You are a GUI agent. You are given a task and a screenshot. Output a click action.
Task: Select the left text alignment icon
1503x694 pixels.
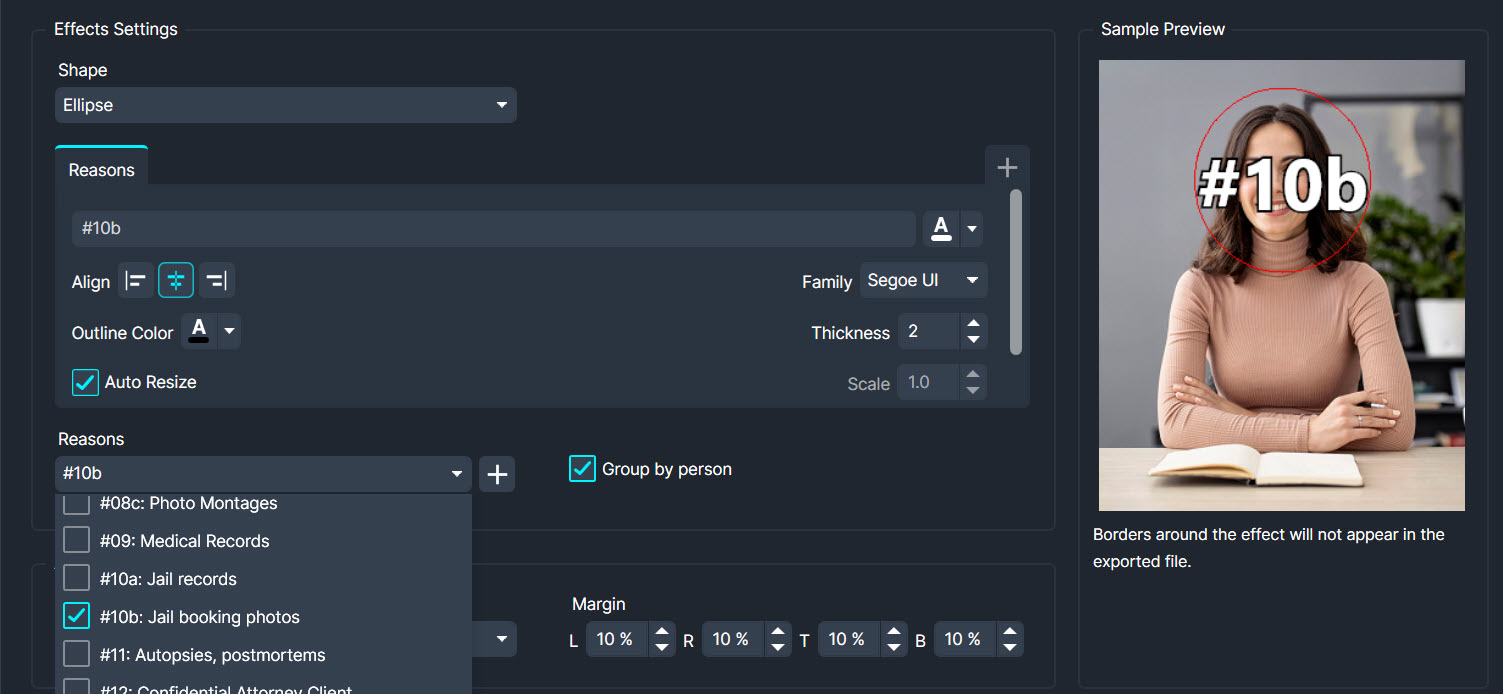[x=136, y=280]
